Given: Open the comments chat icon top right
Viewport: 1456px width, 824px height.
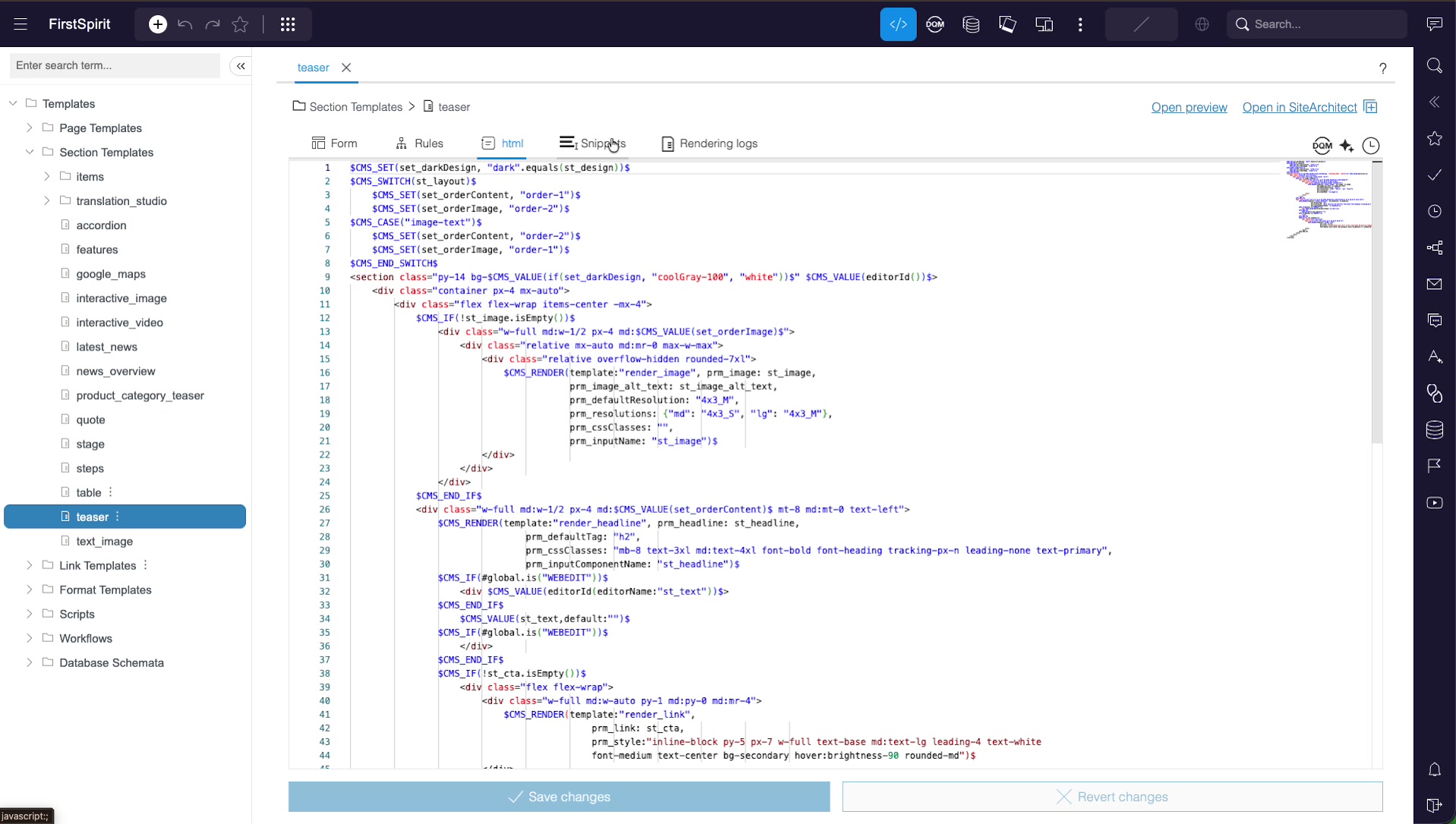Looking at the screenshot, I should click(x=1434, y=24).
